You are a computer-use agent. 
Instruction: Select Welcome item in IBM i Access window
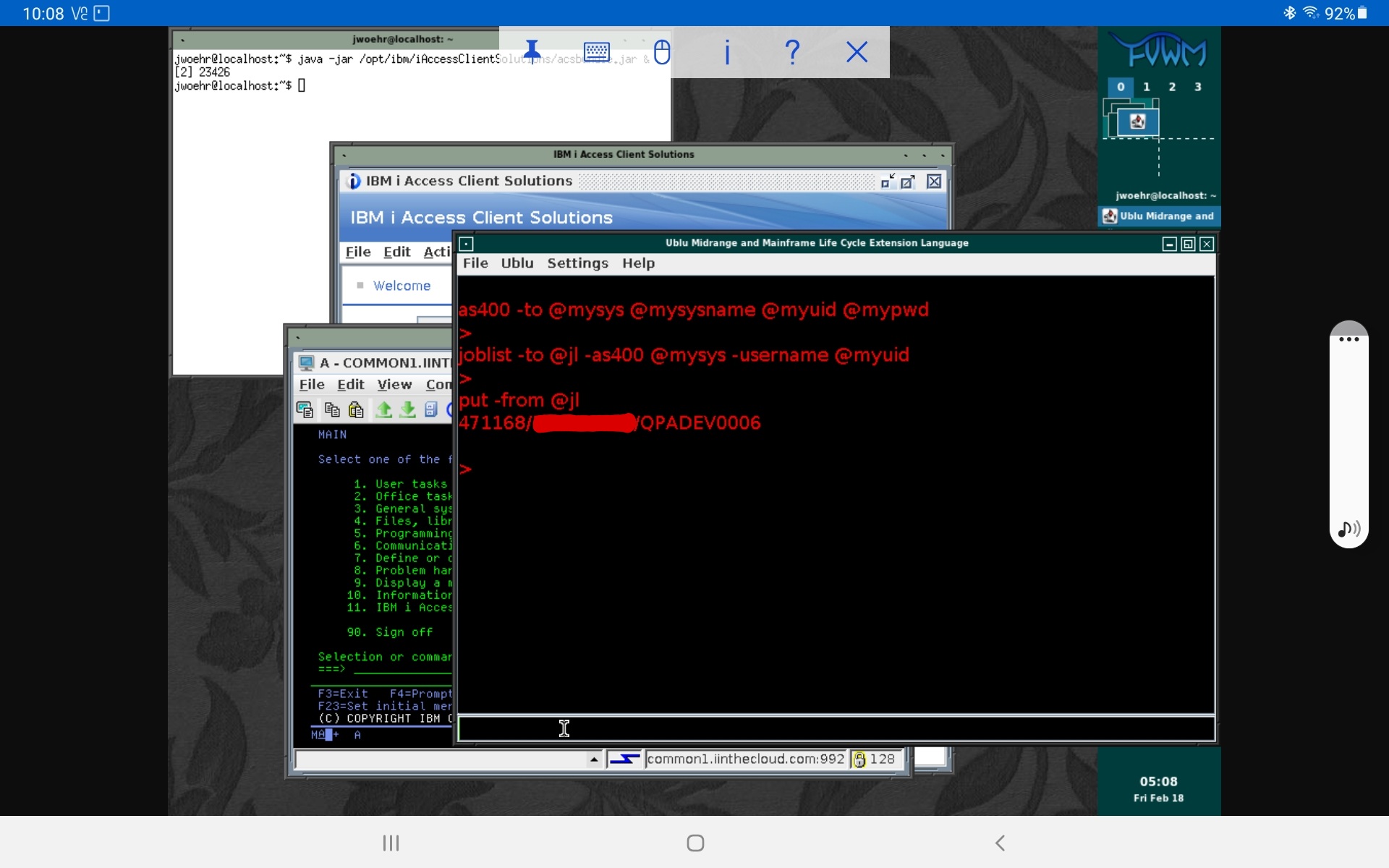[402, 286]
